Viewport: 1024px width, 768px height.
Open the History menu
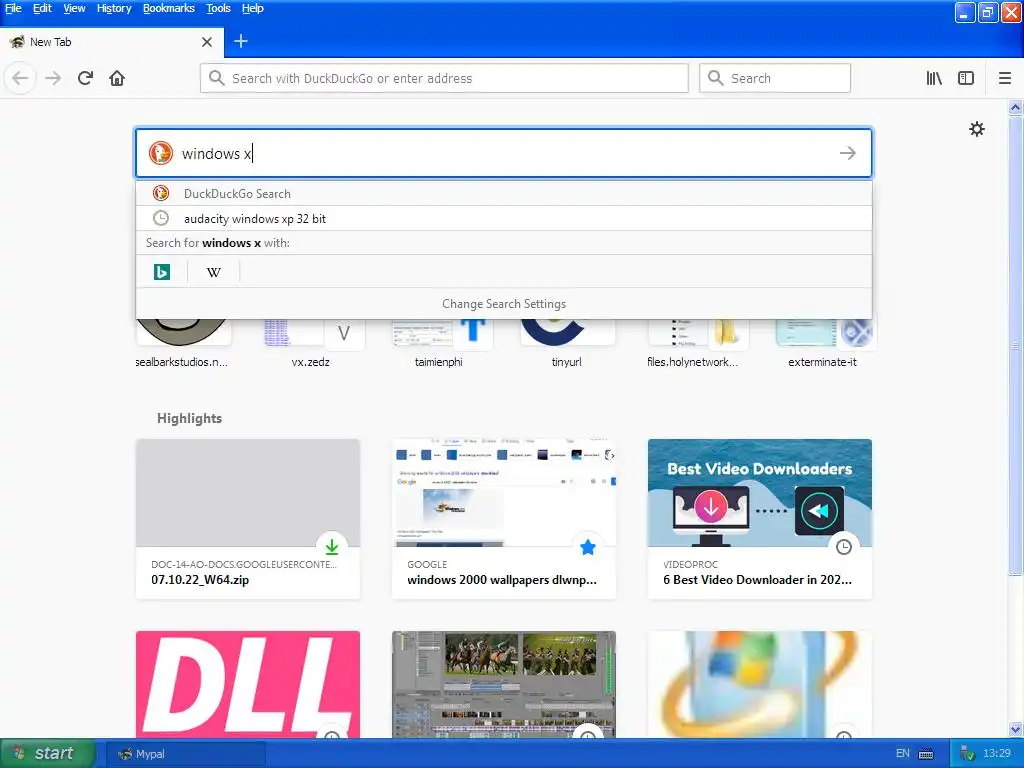click(114, 8)
